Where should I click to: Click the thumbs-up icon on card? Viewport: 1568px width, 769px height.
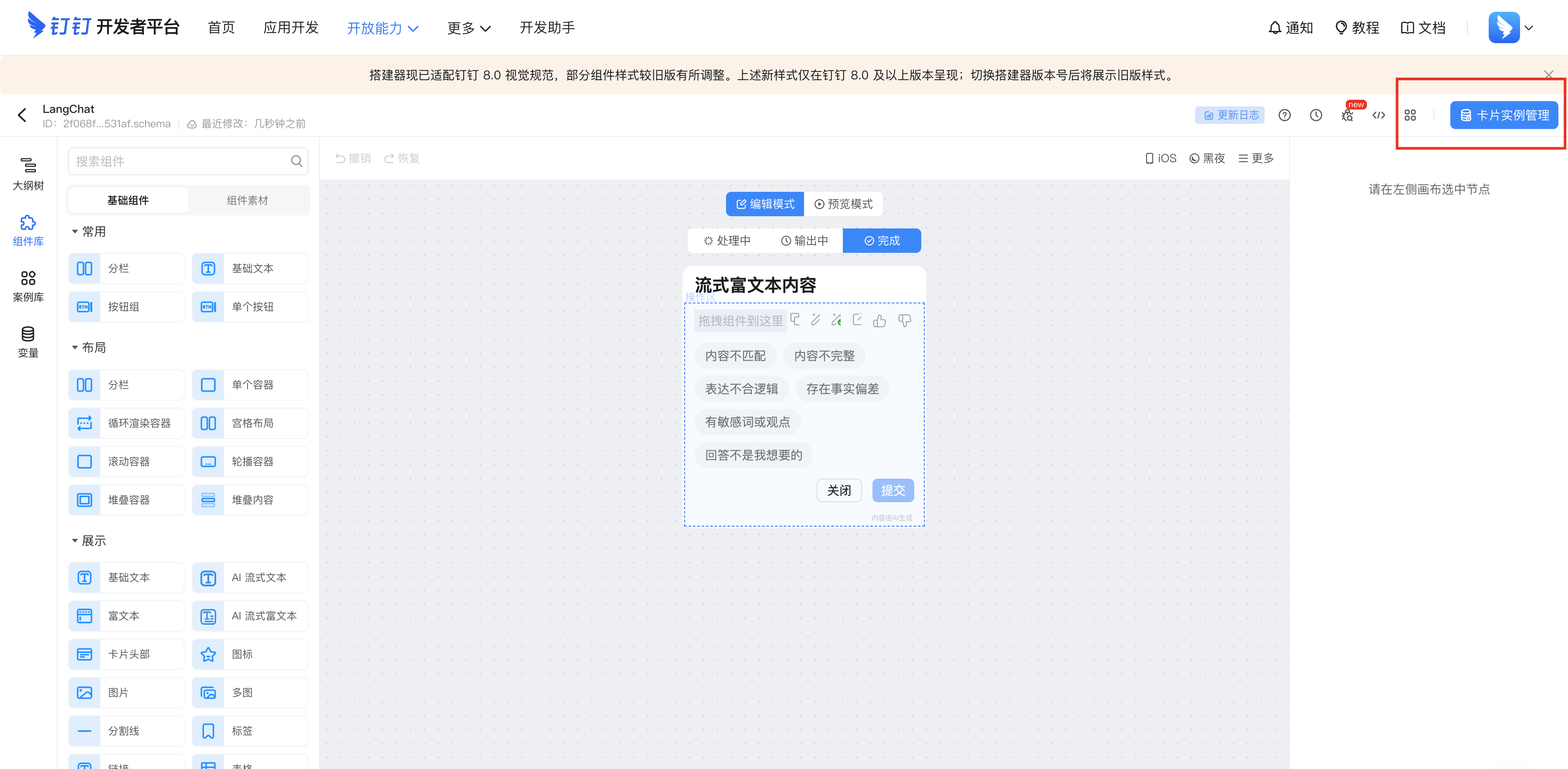pos(879,321)
